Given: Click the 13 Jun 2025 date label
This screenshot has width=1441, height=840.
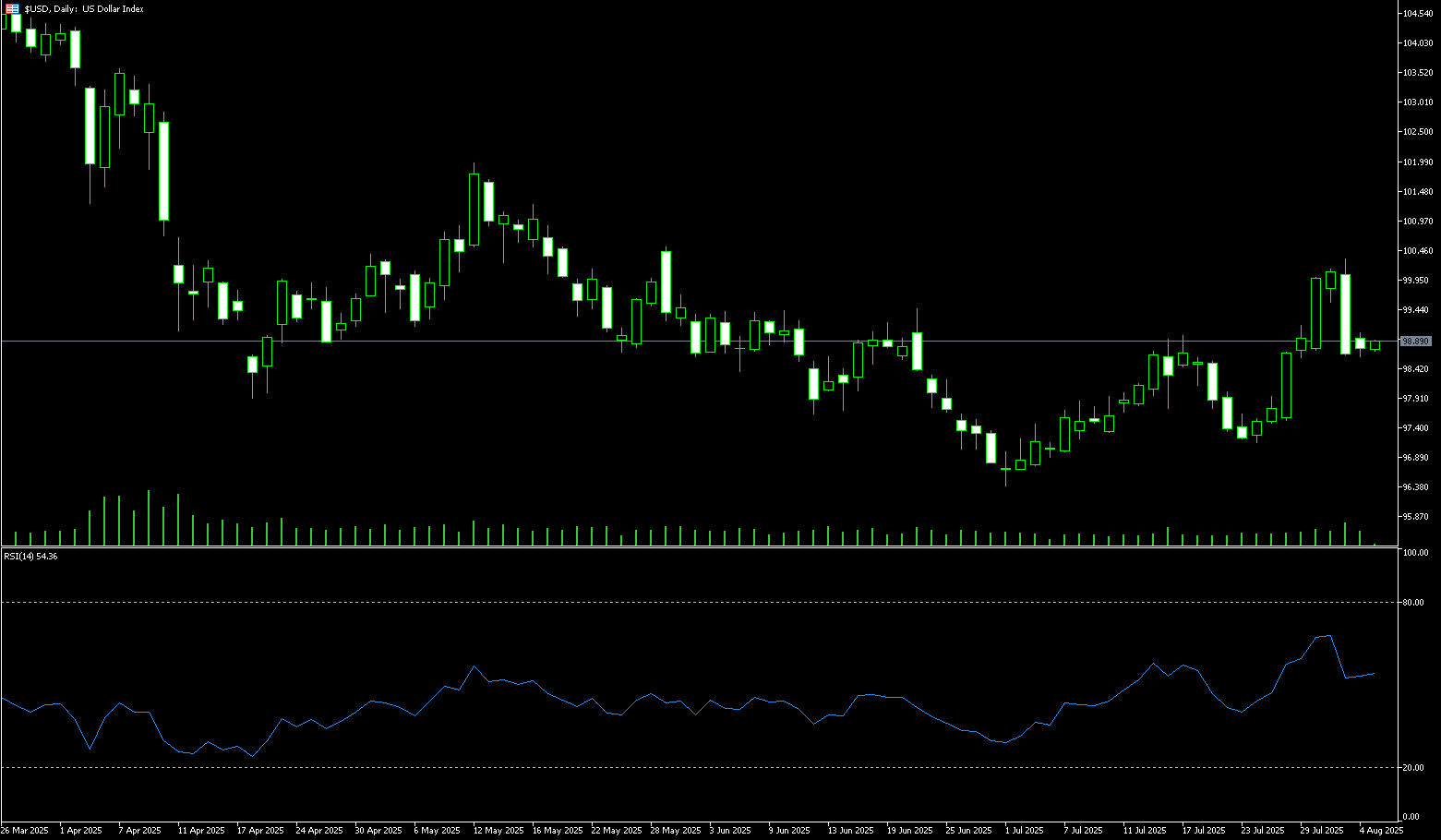Looking at the screenshot, I should click(851, 831).
